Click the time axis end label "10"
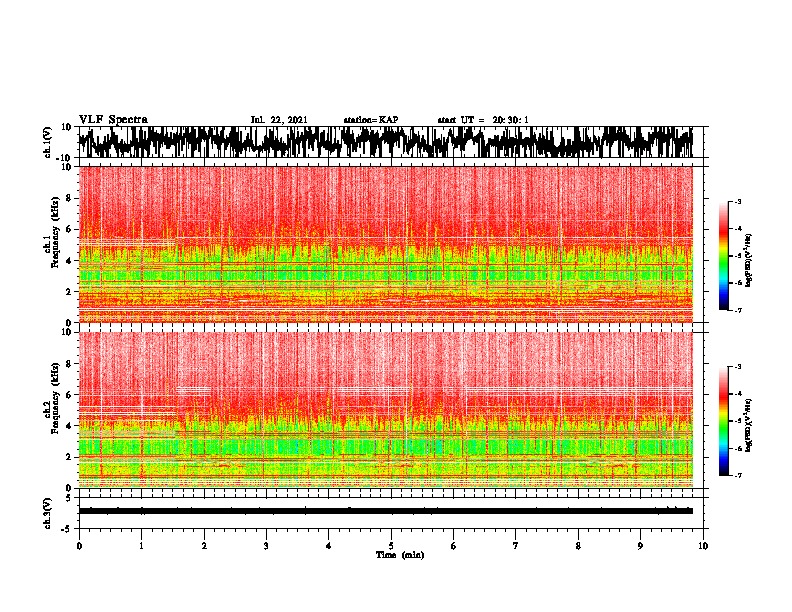The image size is (792, 612). coord(703,546)
